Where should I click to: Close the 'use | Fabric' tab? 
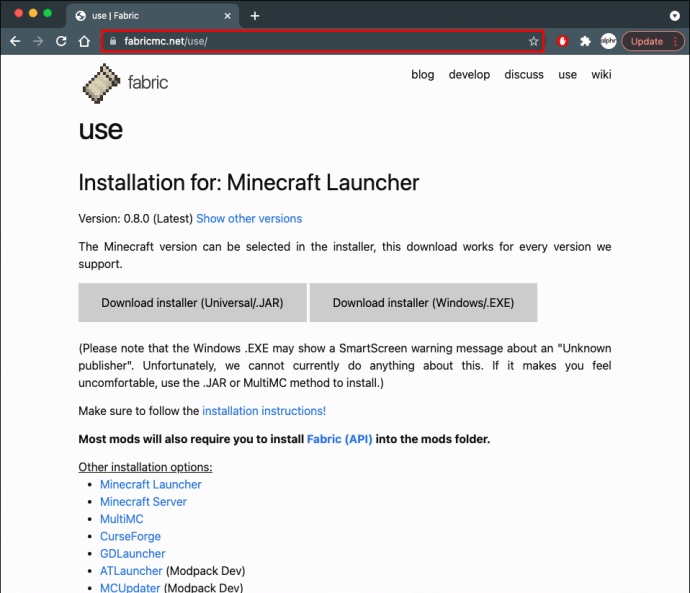(228, 16)
